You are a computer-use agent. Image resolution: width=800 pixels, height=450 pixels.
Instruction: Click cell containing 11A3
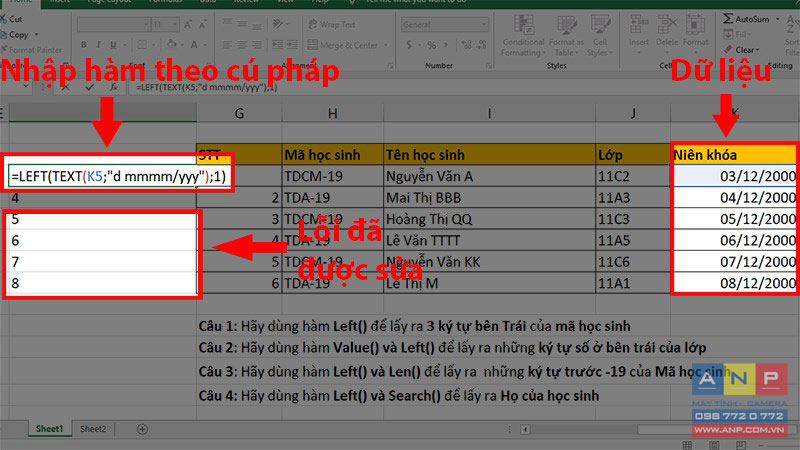[x=633, y=197]
